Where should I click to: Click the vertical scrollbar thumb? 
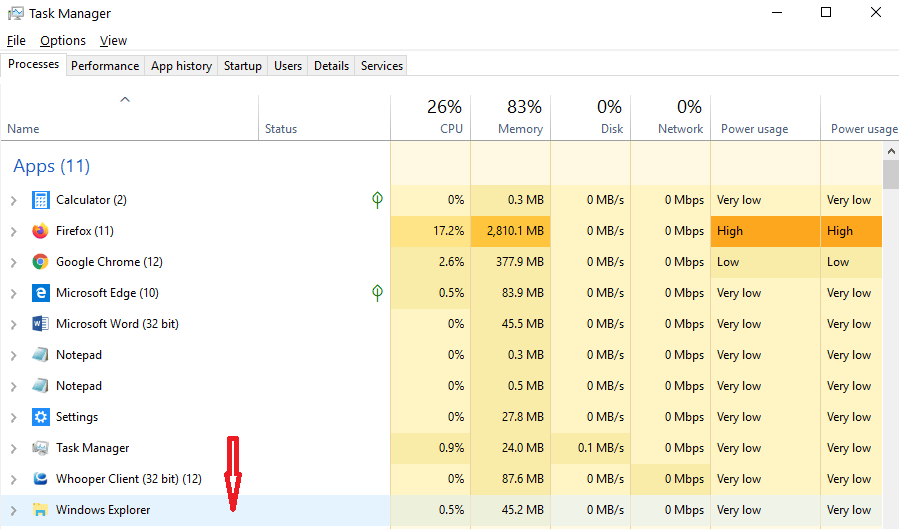point(891,173)
